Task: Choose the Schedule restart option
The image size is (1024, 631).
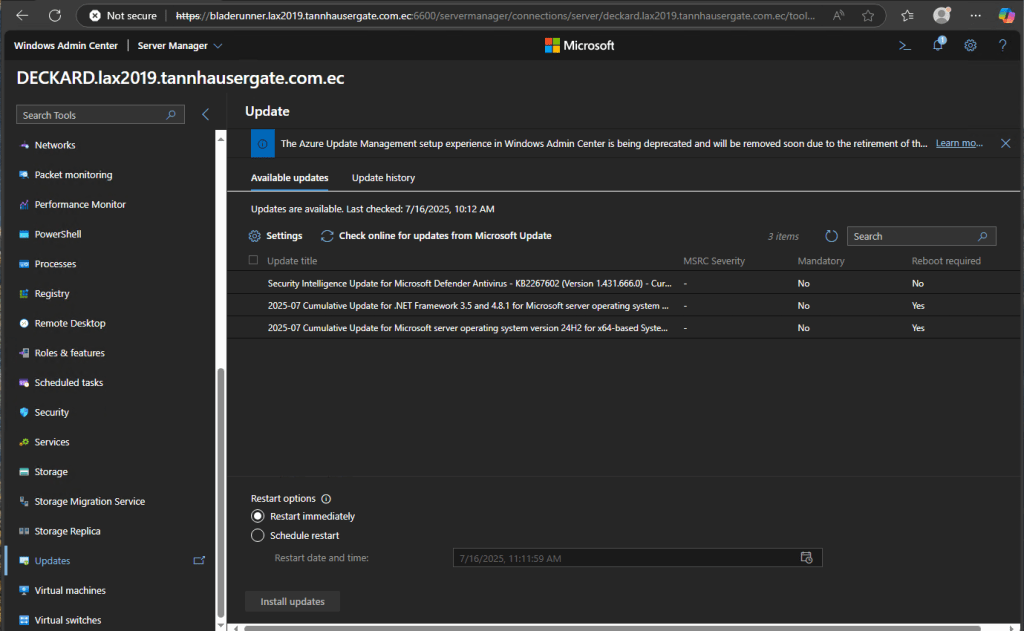Action: pyautogui.click(x=258, y=536)
